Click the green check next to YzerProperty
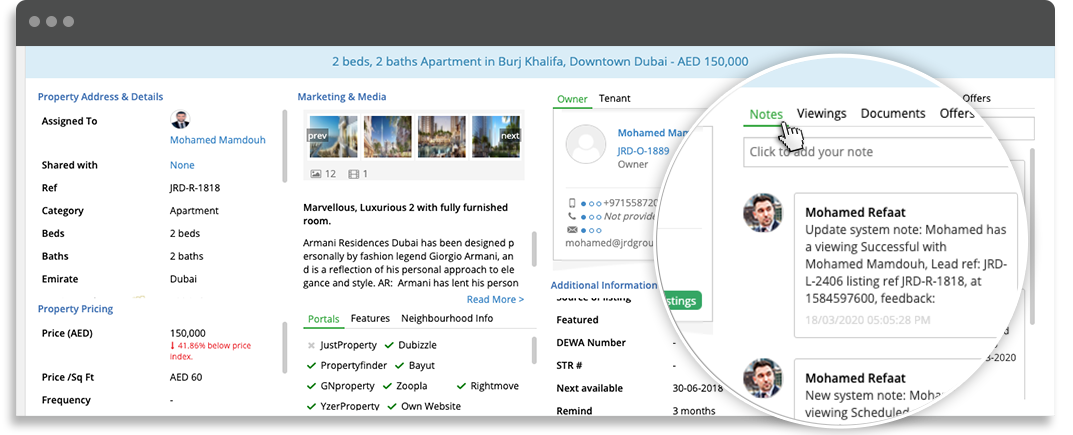 click(x=311, y=406)
